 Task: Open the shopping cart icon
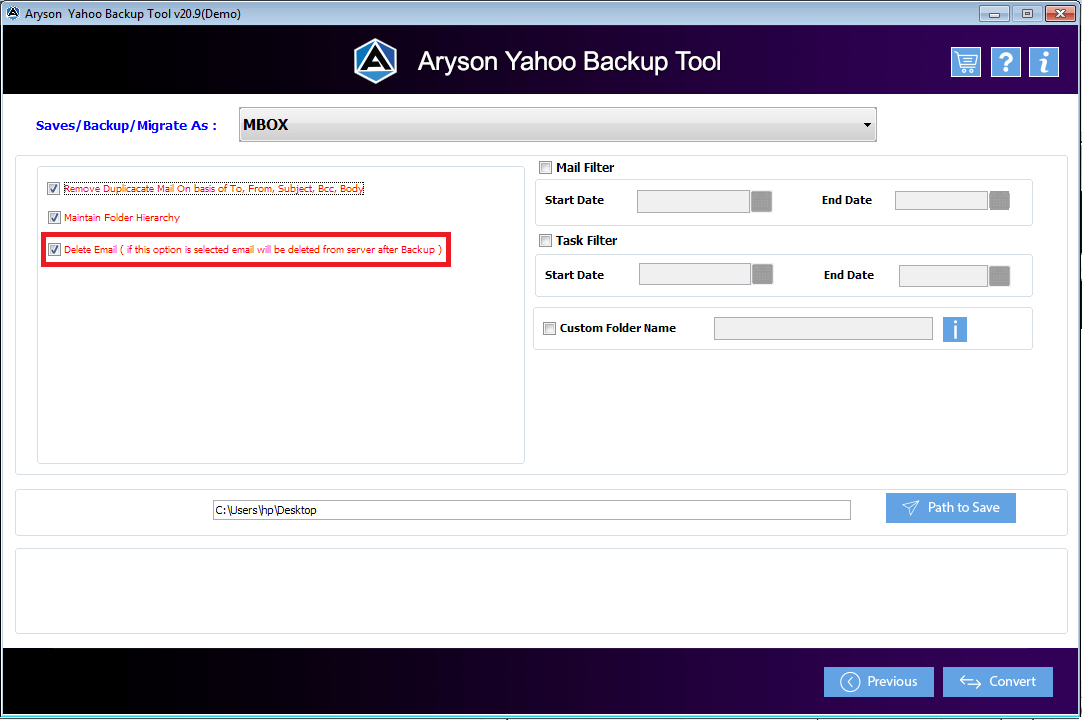point(965,61)
